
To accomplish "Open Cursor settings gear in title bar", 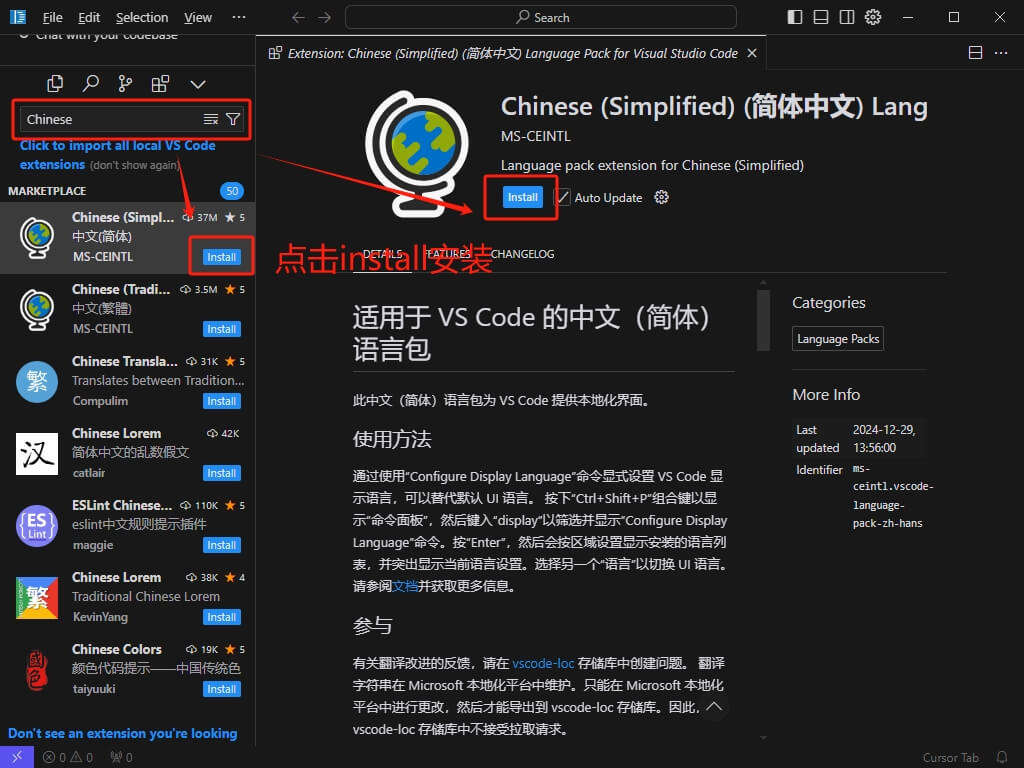I will pyautogui.click(x=873, y=17).
